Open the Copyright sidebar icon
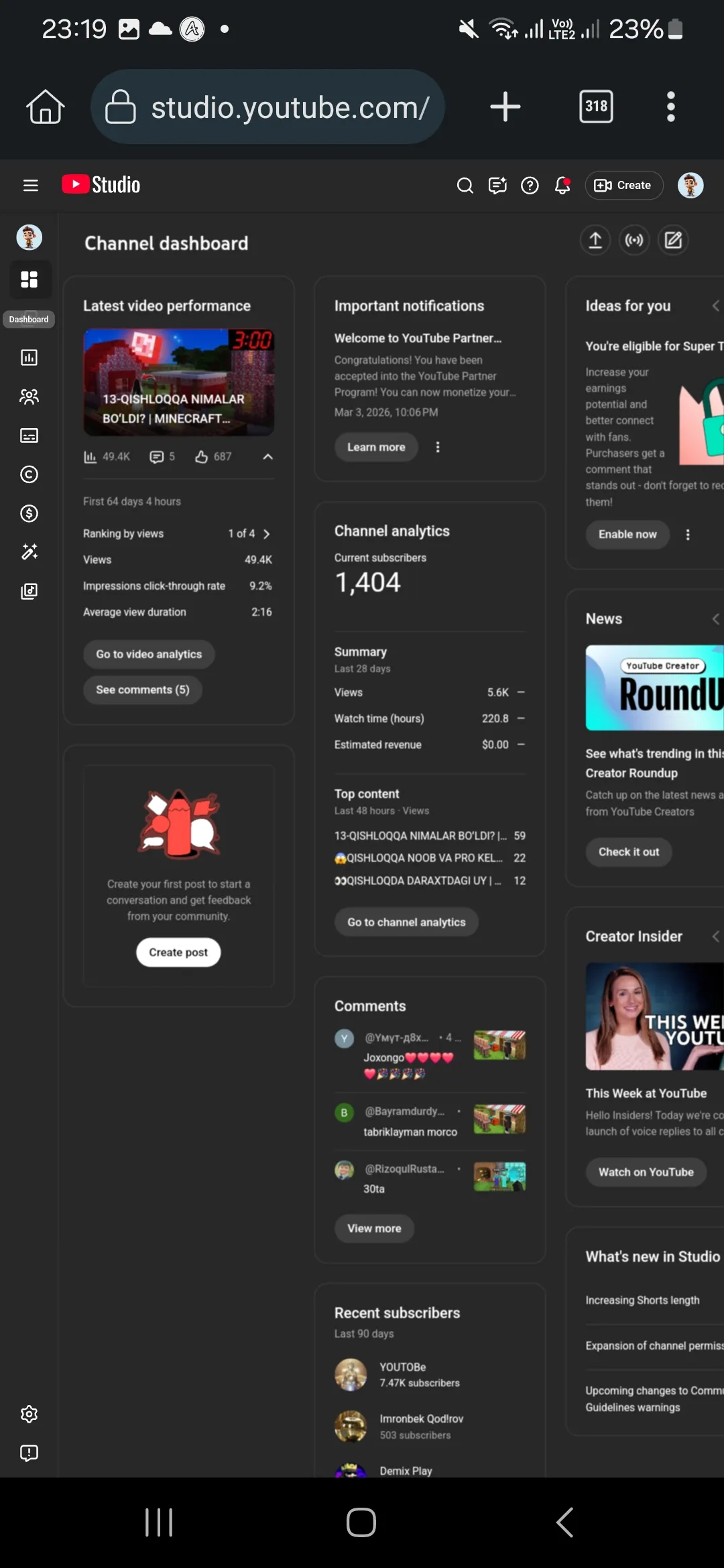 [29, 474]
